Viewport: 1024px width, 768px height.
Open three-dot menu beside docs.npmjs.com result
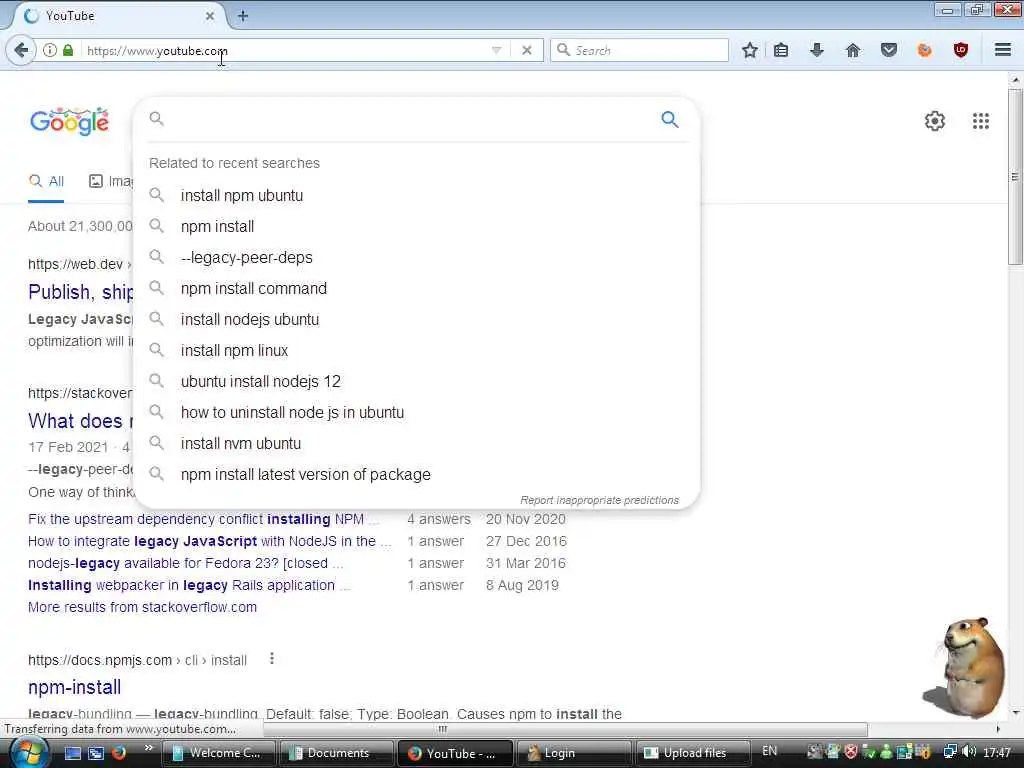272,659
